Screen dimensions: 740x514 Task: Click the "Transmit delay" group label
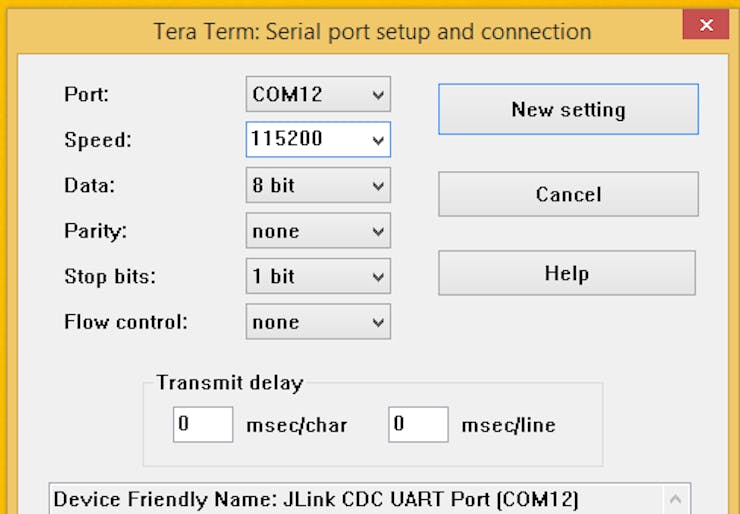coord(230,382)
